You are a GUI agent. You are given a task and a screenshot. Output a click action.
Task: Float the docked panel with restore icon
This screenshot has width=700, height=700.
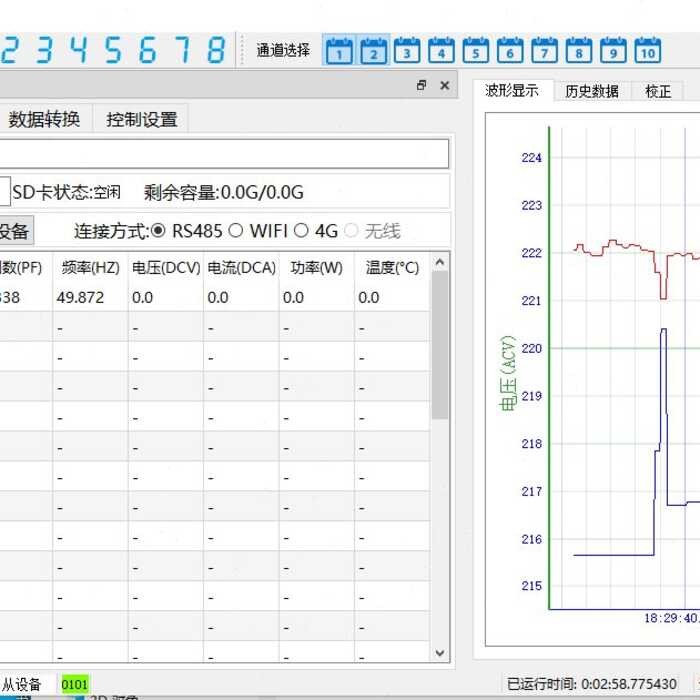tap(421, 86)
